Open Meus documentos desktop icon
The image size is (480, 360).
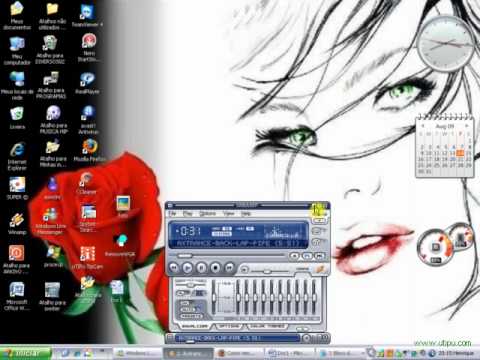[17, 15]
